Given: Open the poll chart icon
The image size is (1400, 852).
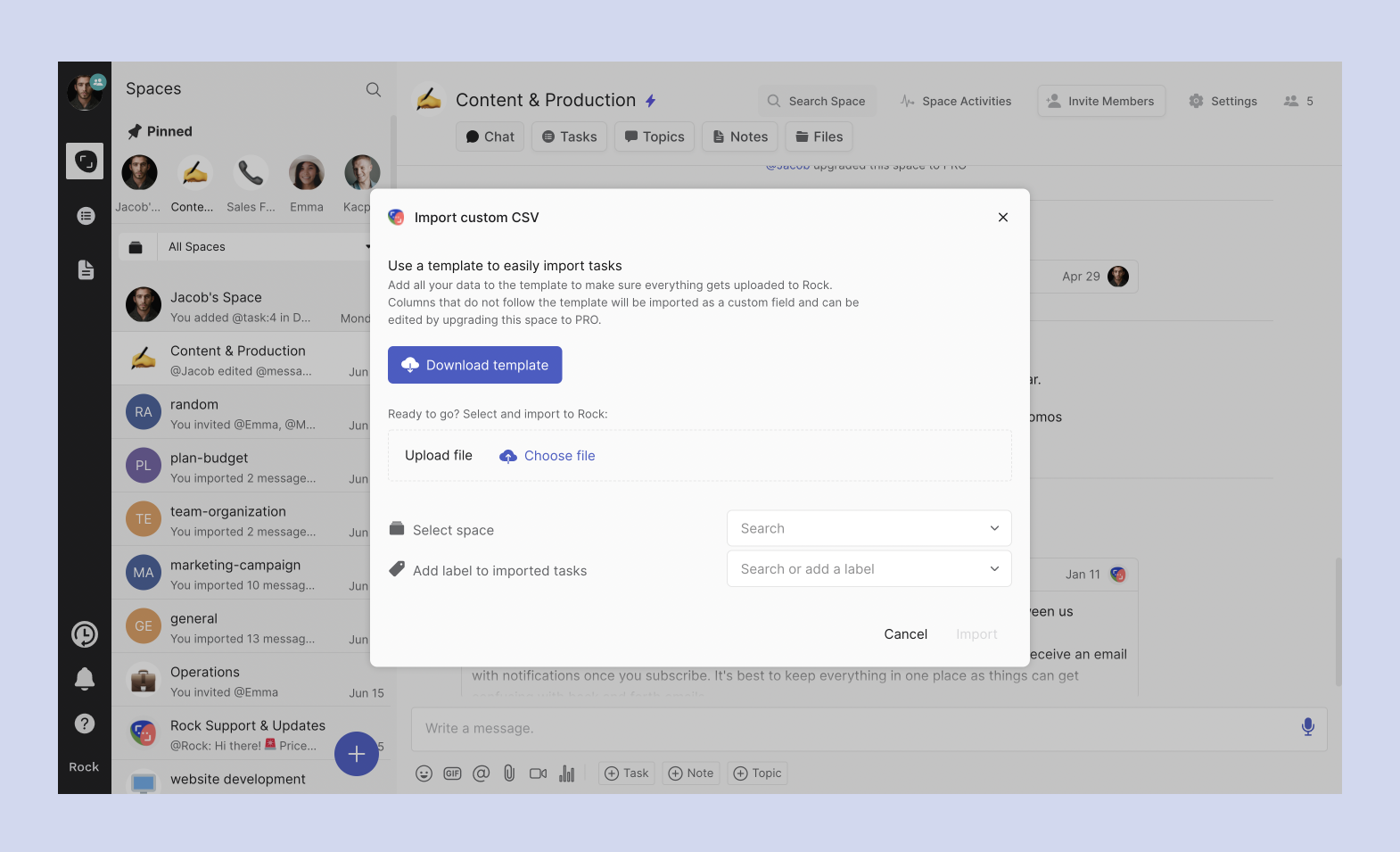Looking at the screenshot, I should coord(566,773).
